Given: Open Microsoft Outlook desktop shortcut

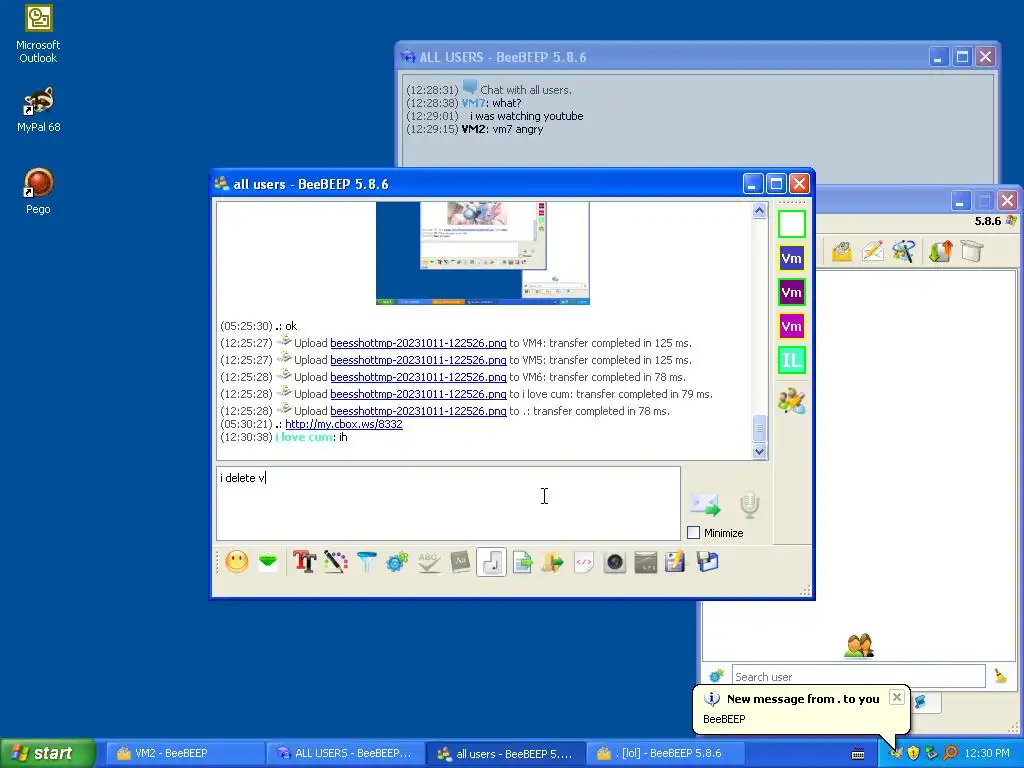Looking at the screenshot, I should [38, 34].
